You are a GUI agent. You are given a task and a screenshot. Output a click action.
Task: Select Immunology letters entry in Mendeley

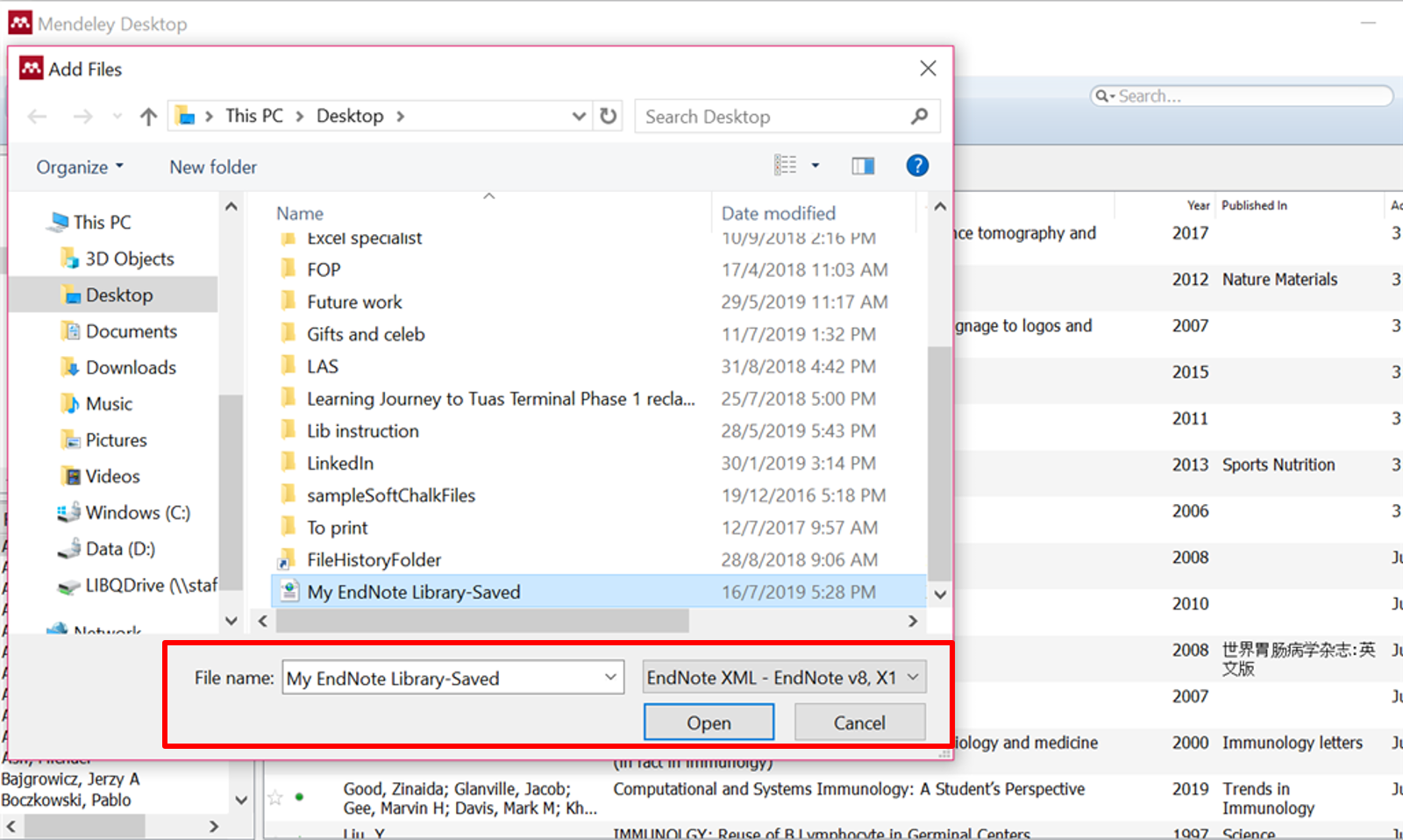(x=1293, y=743)
